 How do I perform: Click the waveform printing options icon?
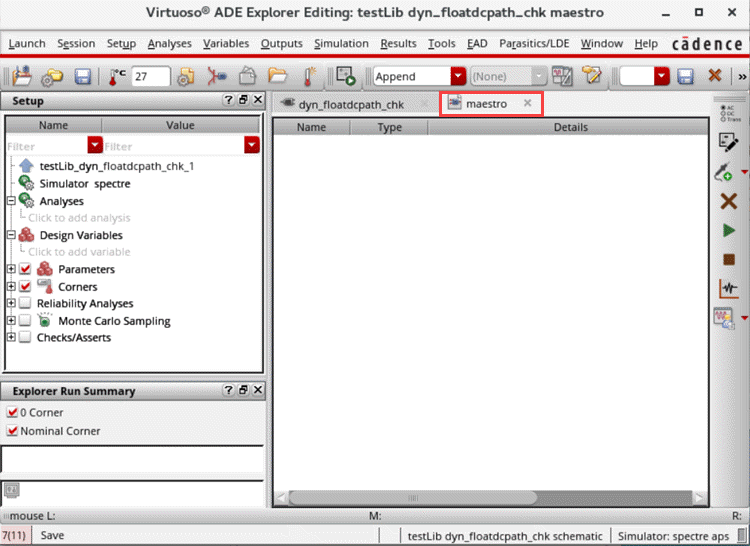pos(562,76)
